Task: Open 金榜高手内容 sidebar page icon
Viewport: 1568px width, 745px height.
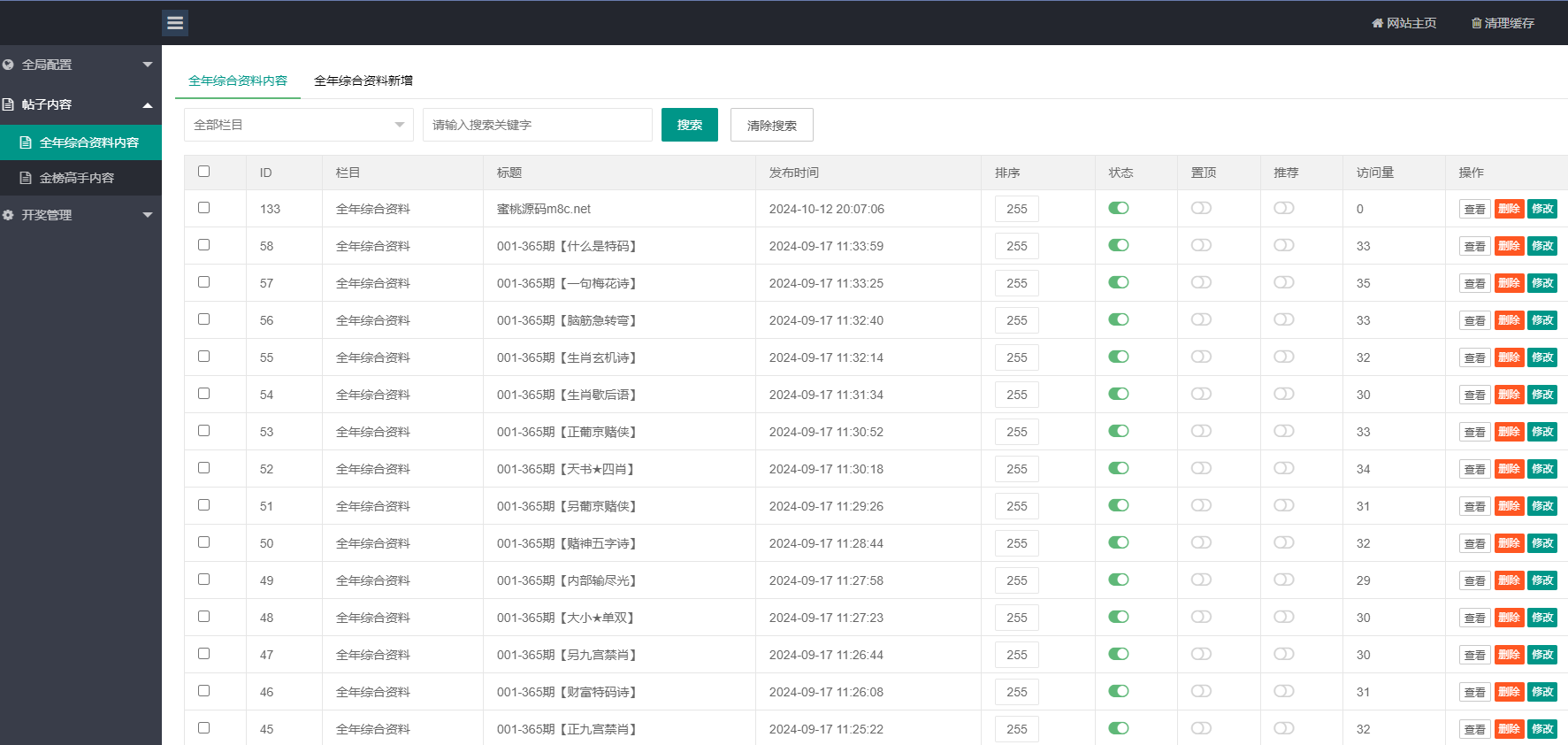Action: [x=26, y=178]
